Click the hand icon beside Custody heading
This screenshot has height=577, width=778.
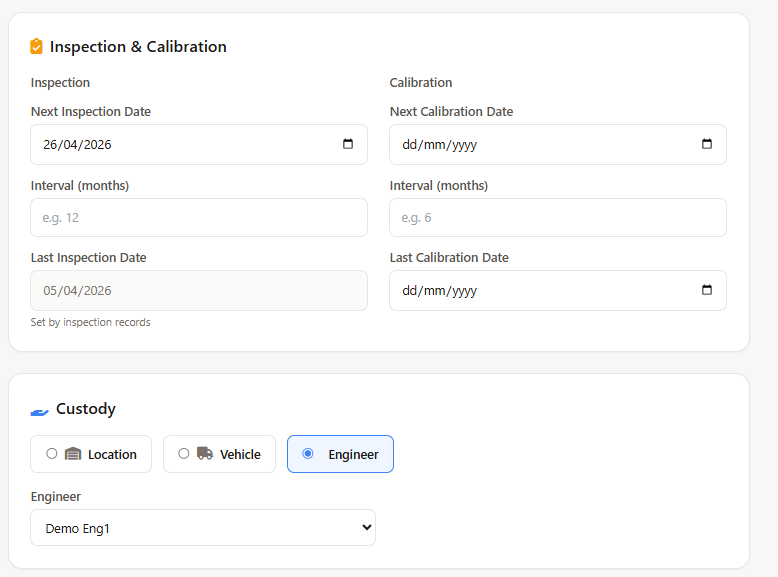click(40, 412)
